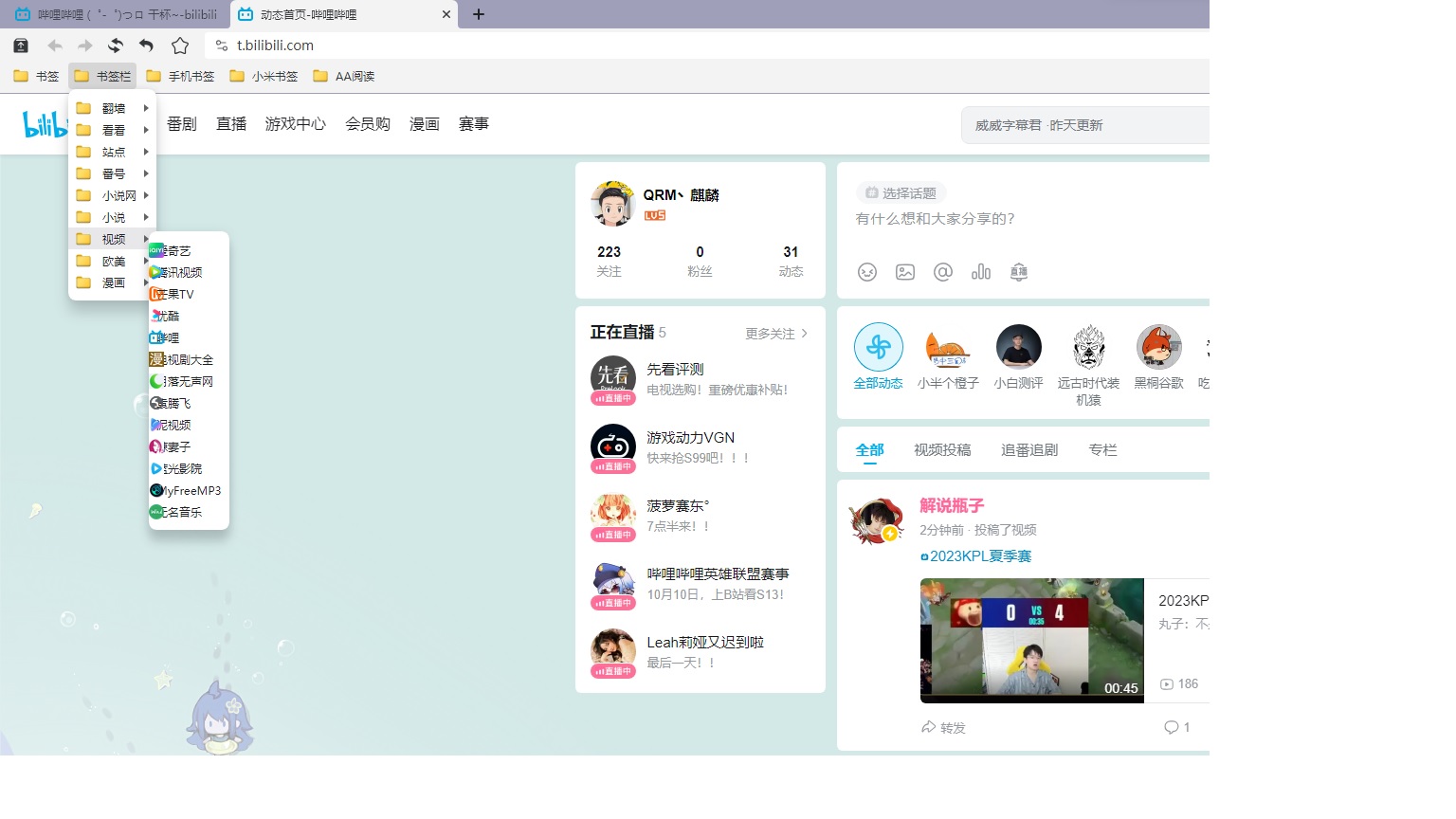This screenshot has width=1456, height=819.
Task: Click the site info icon beside t.bilibili.com
Action: tap(222, 45)
